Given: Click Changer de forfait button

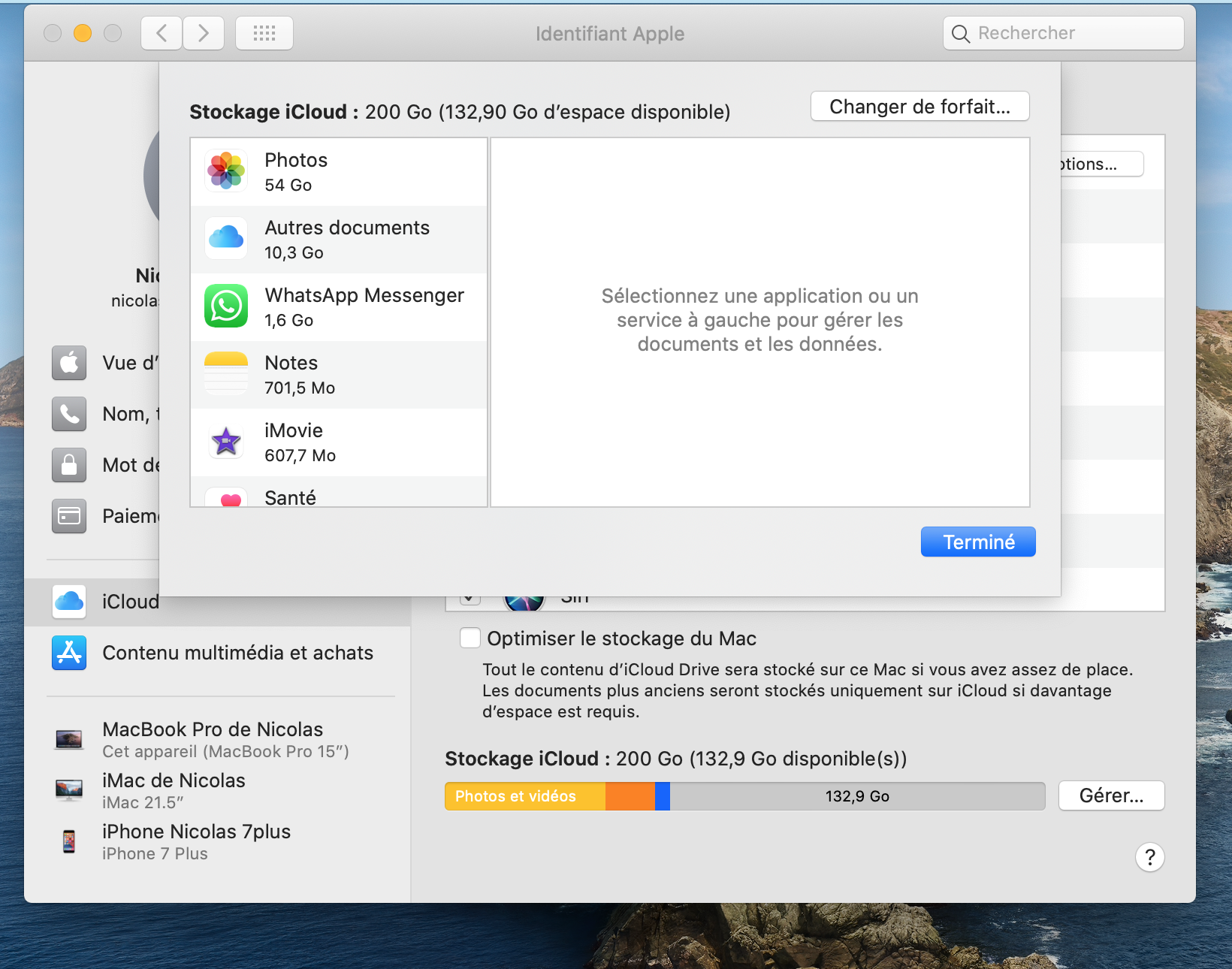Looking at the screenshot, I should (919, 107).
